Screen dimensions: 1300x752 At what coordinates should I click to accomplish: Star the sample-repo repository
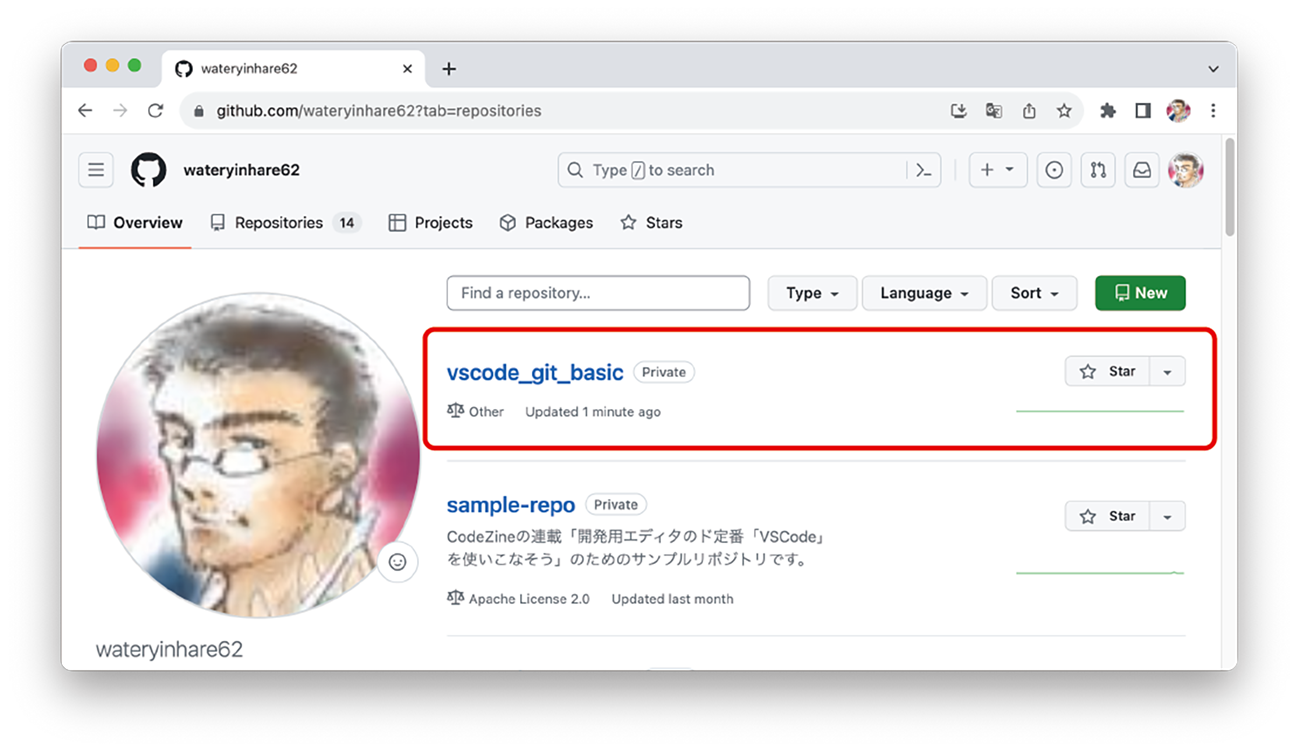(x=1108, y=517)
